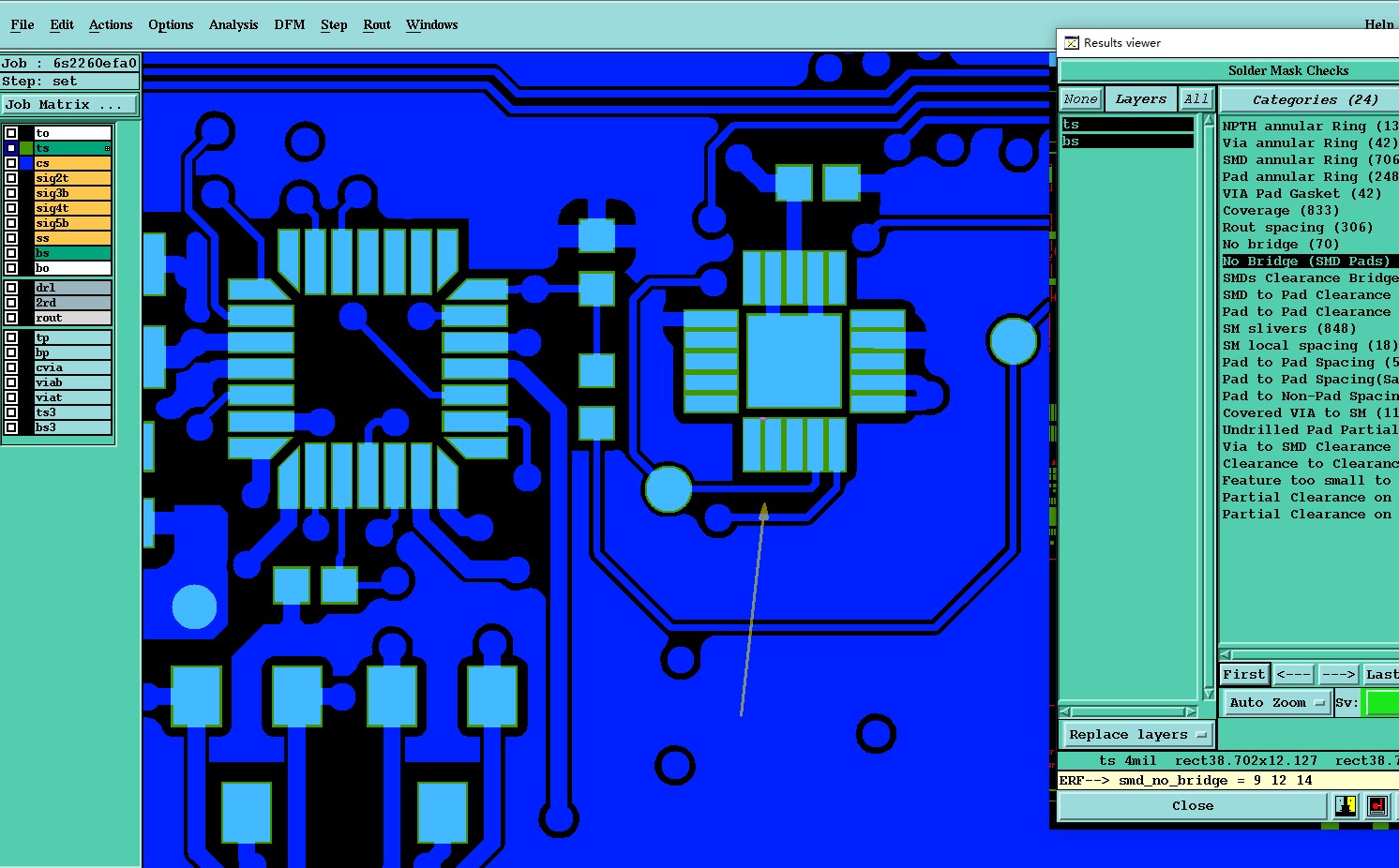1399x868 pixels.
Task: Toggle the 'cs' layer checkbox
Action: 11,163
